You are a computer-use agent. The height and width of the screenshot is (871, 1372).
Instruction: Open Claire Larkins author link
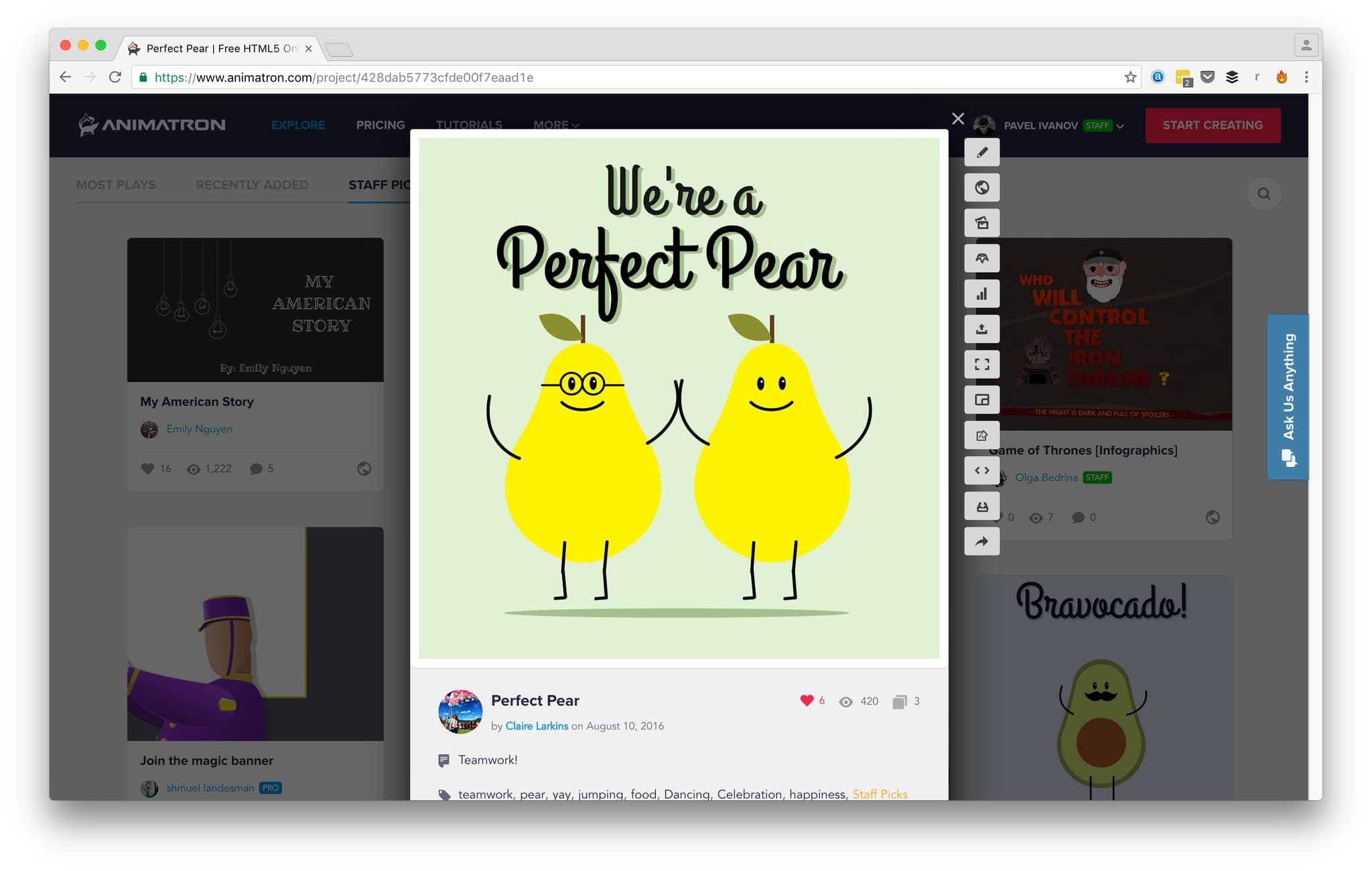537,726
